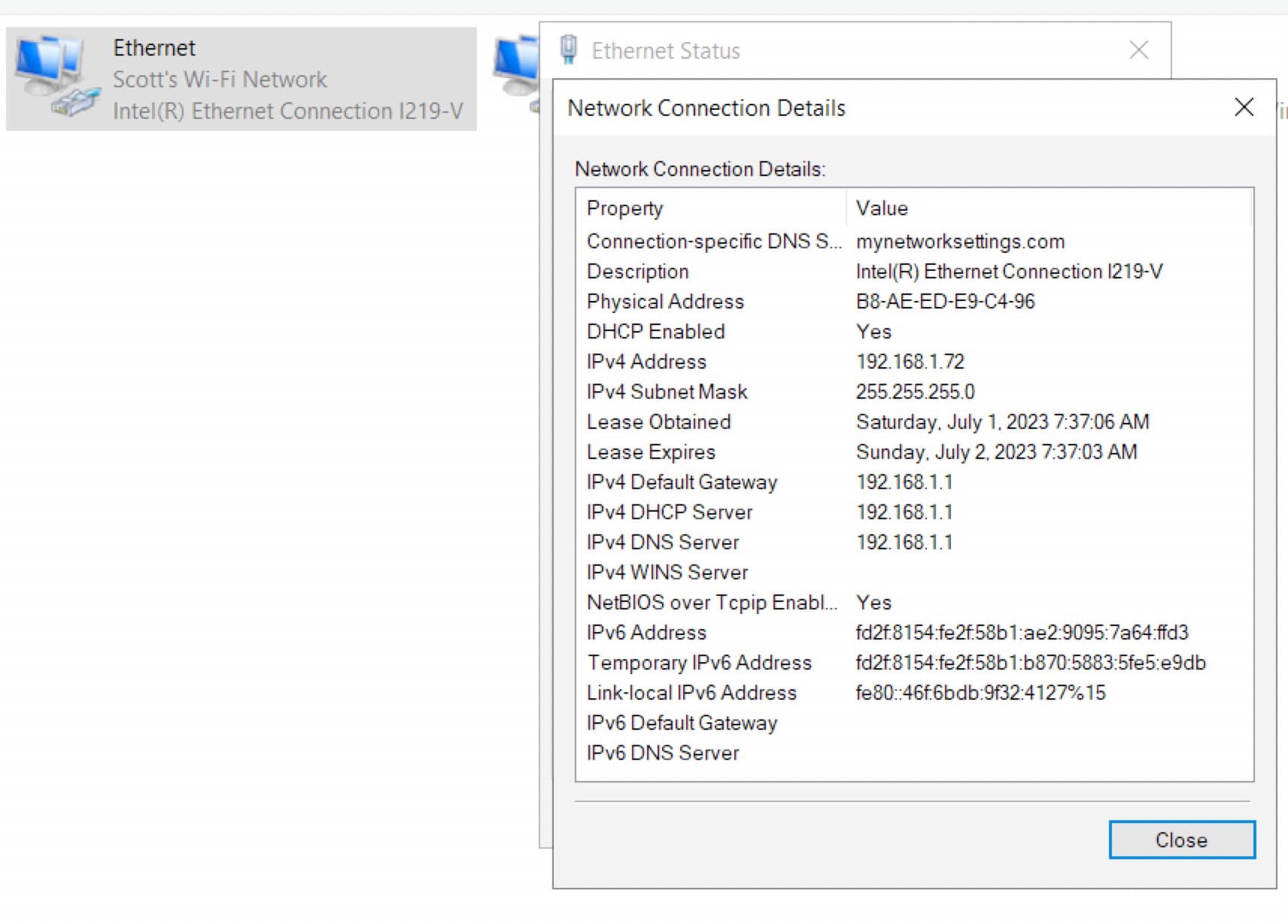
Task: Select the Lease Expires property
Action: [651, 452]
